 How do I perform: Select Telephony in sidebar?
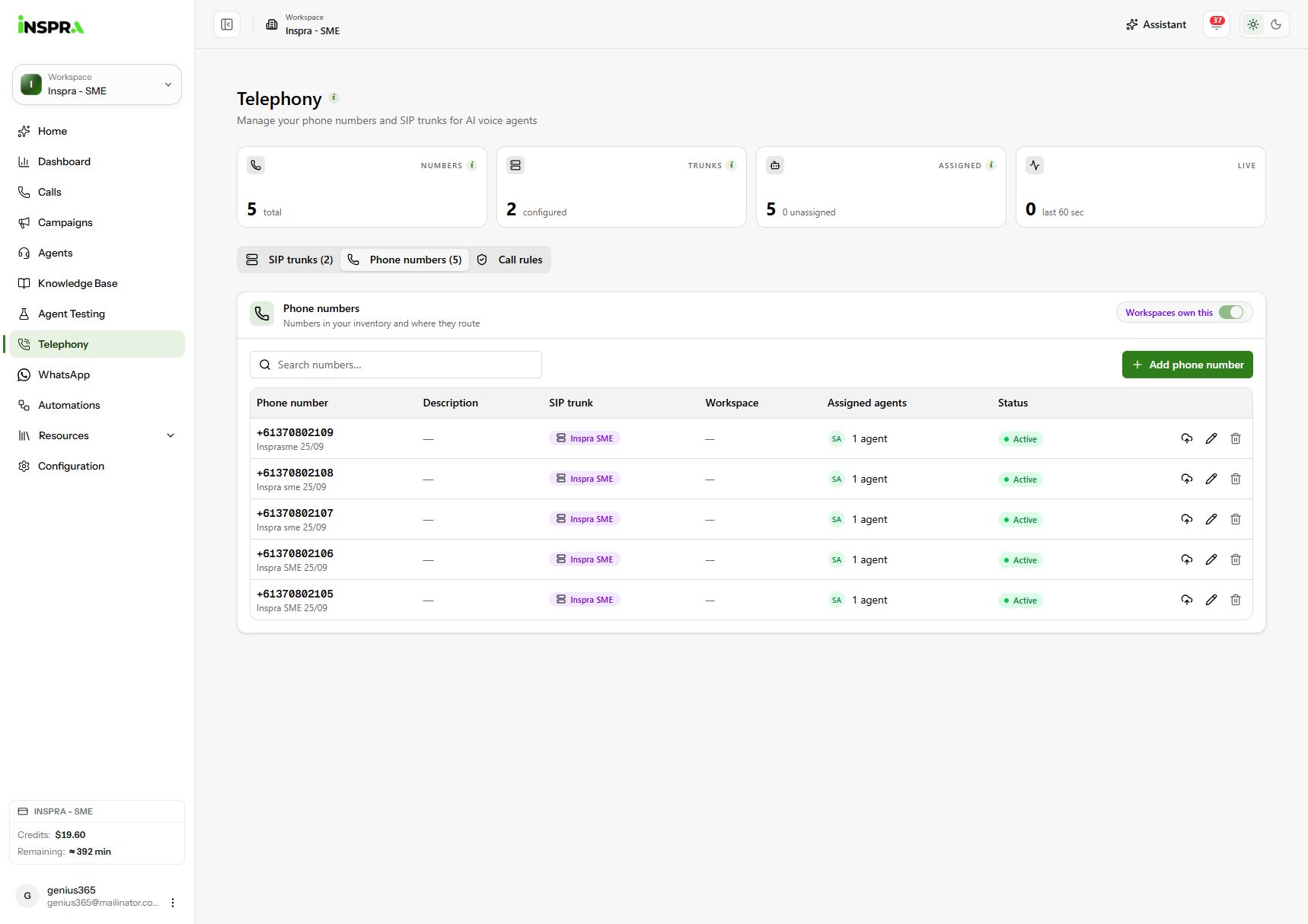click(x=97, y=344)
